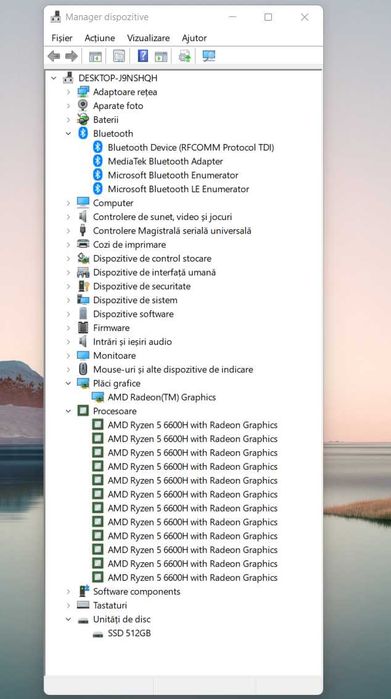Click the Show/Hide console tree toolbar icon
391x699 pixels.
coord(95,57)
